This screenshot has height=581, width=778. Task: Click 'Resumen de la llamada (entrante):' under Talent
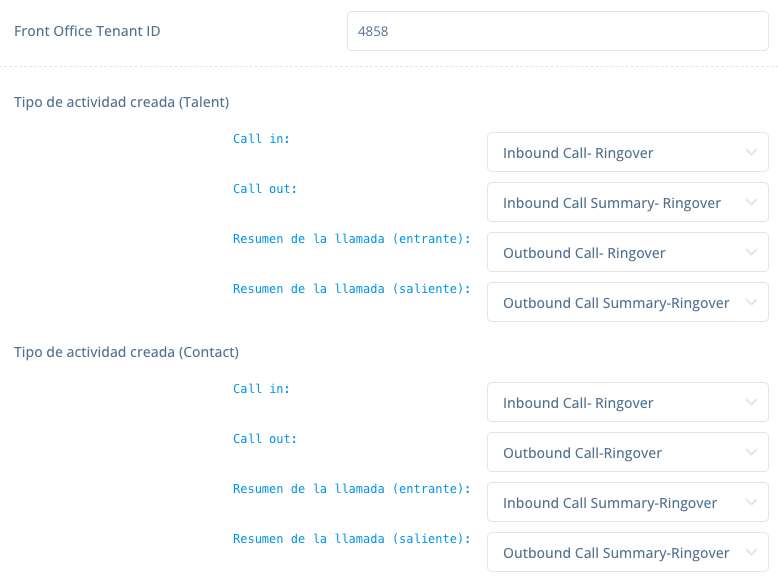352,239
